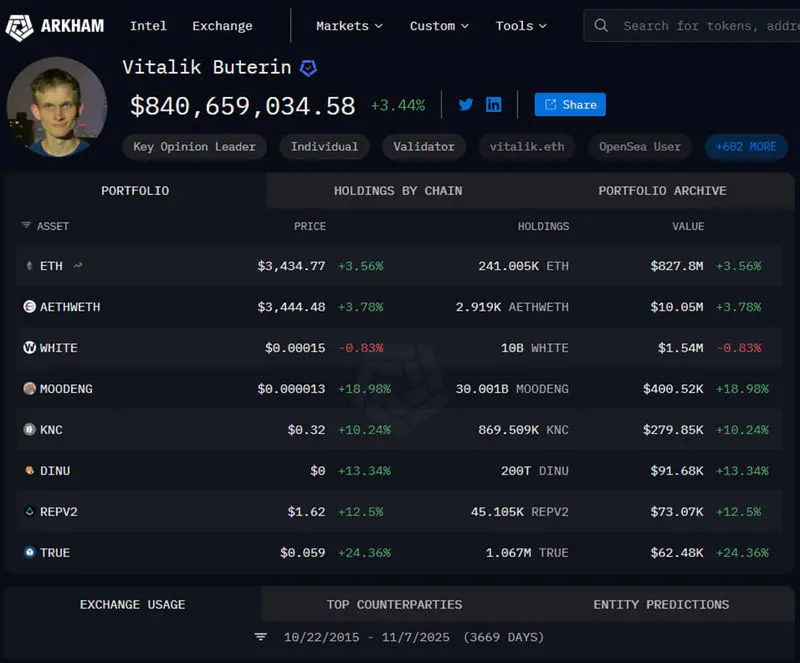This screenshot has width=800, height=663.
Task: Click the Arkham logo icon
Action: (x=19, y=26)
